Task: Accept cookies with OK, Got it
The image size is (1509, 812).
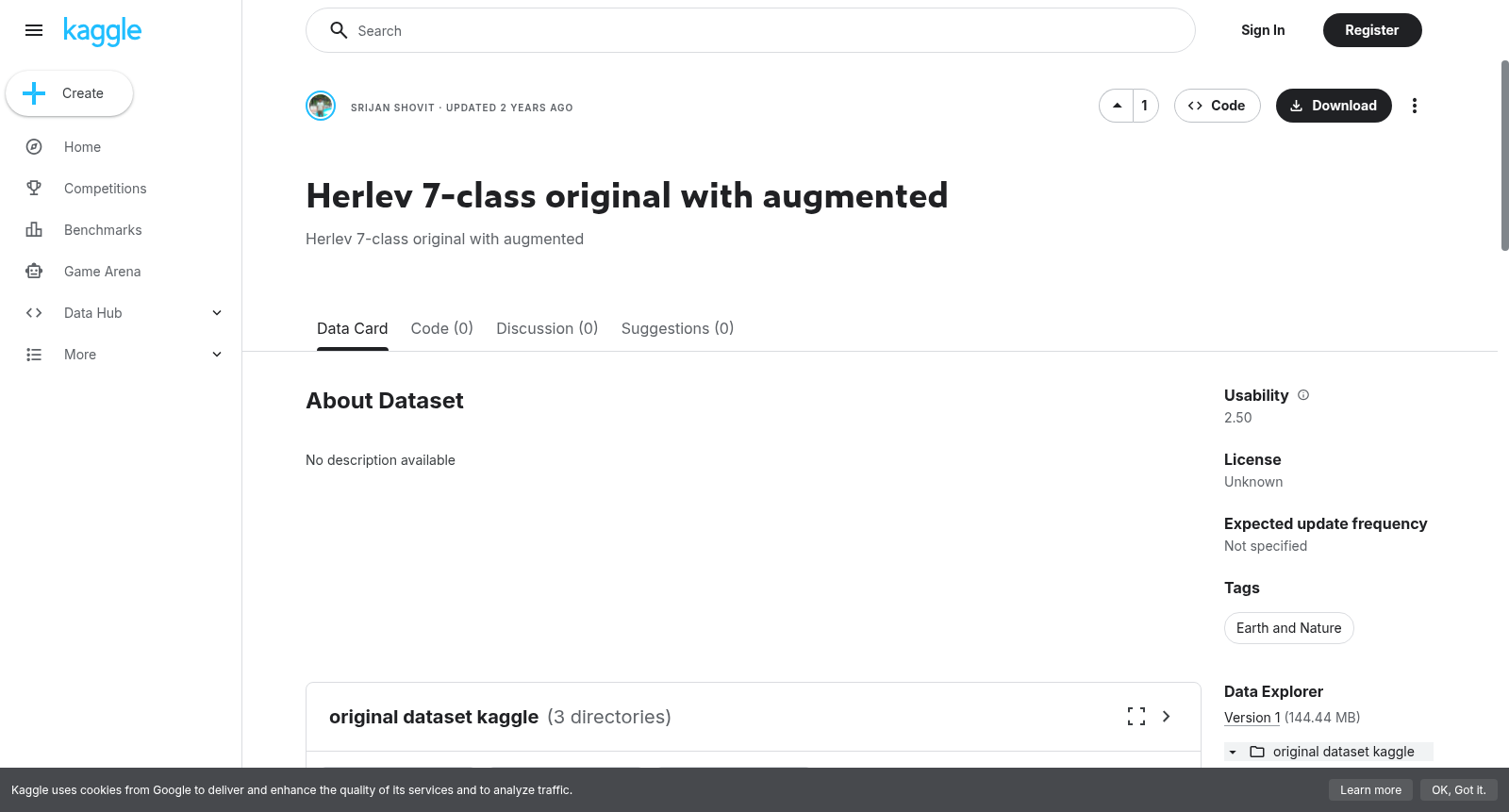Action: pos(1458,790)
